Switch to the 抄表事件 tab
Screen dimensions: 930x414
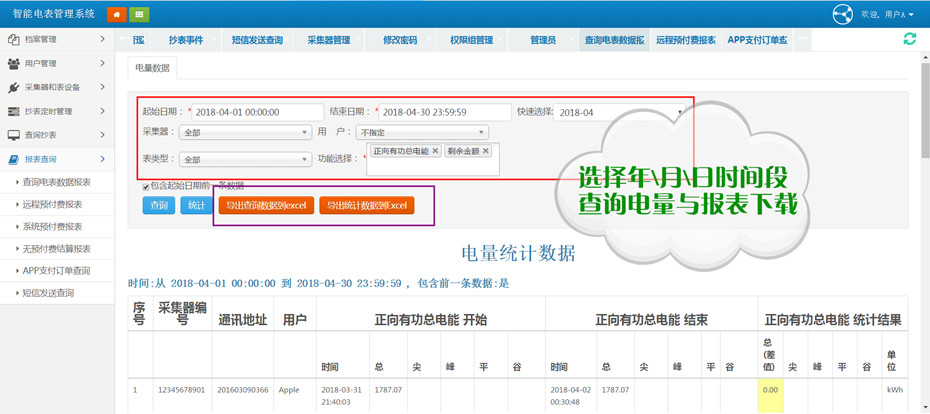(x=185, y=40)
